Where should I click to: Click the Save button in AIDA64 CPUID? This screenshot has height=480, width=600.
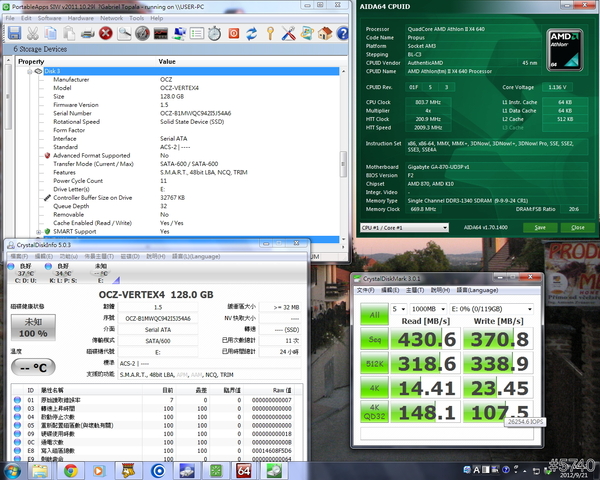pyautogui.click(x=540, y=228)
